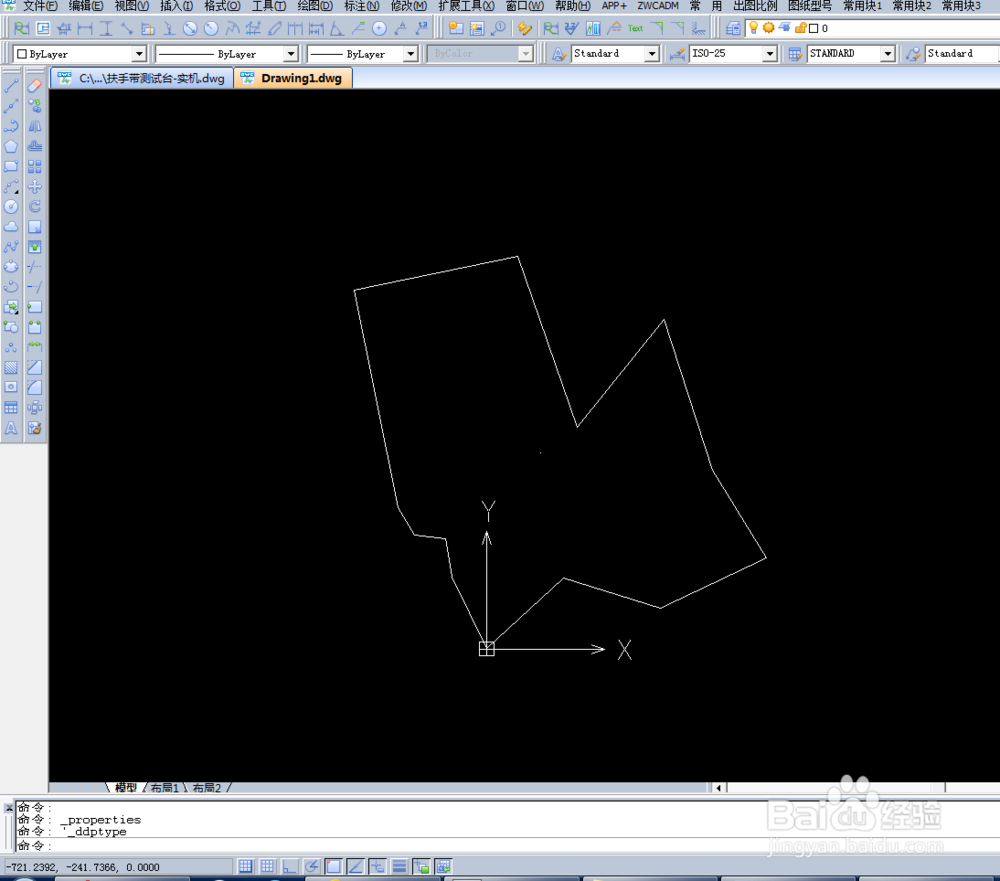Select the Rectangle draw tool
The width and height of the screenshot is (1000, 881).
click(11, 167)
